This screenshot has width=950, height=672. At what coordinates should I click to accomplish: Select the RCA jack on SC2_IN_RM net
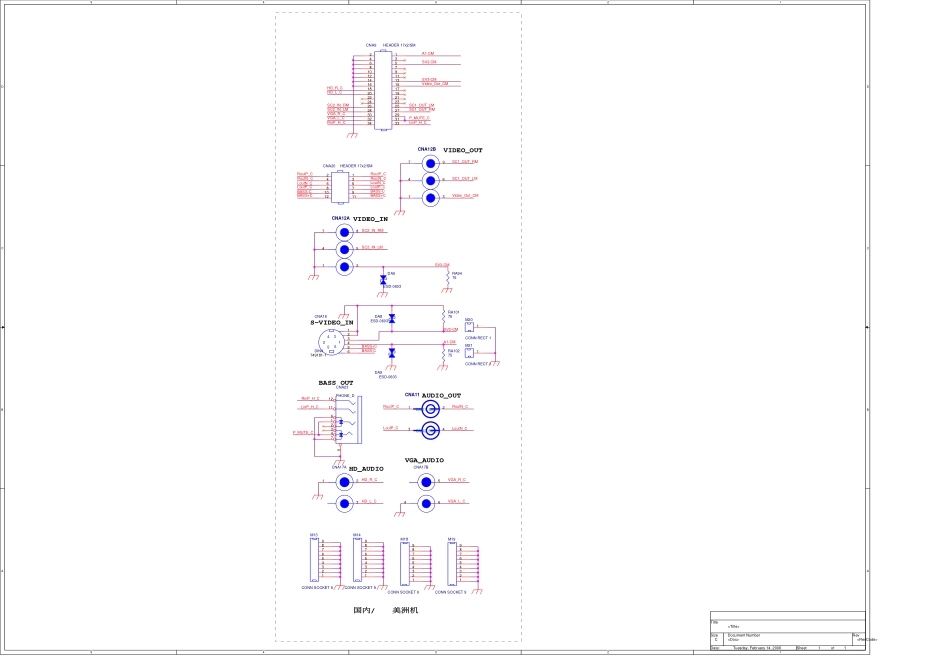[x=344, y=232]
